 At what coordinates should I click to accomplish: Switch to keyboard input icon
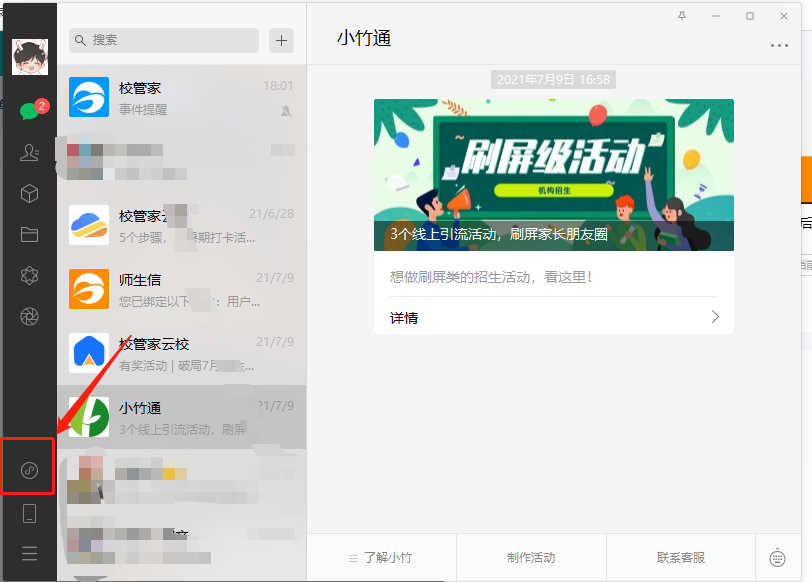pyautogui.click(x=777, y=558)
